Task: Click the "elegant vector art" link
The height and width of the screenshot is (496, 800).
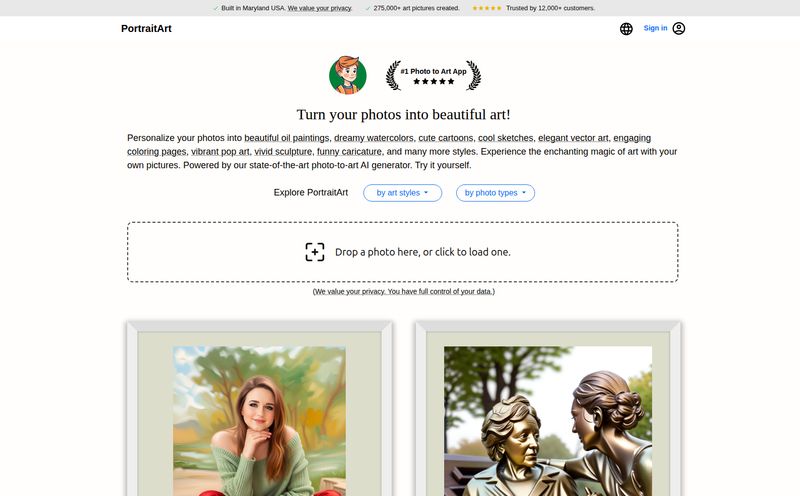Action: [573, 138]
